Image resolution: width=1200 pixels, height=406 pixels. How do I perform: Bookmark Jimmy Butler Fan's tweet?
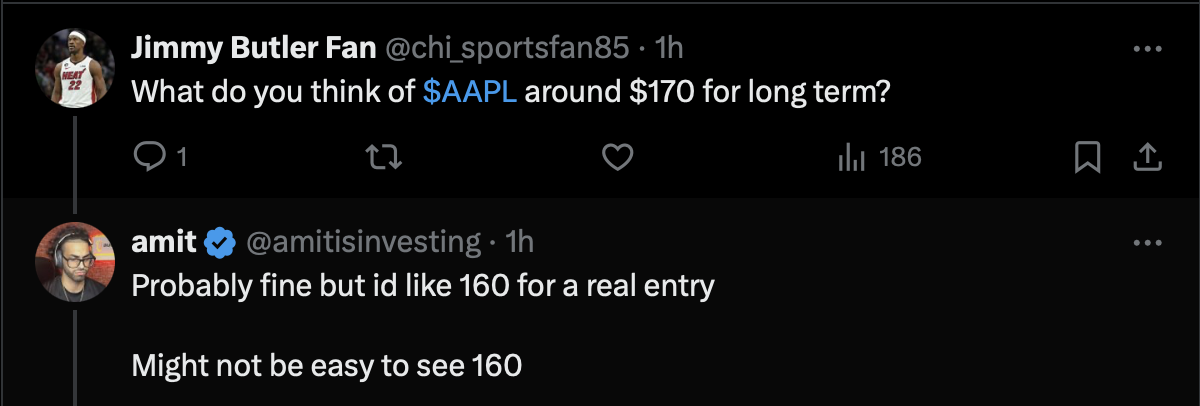pos(1087,157)
